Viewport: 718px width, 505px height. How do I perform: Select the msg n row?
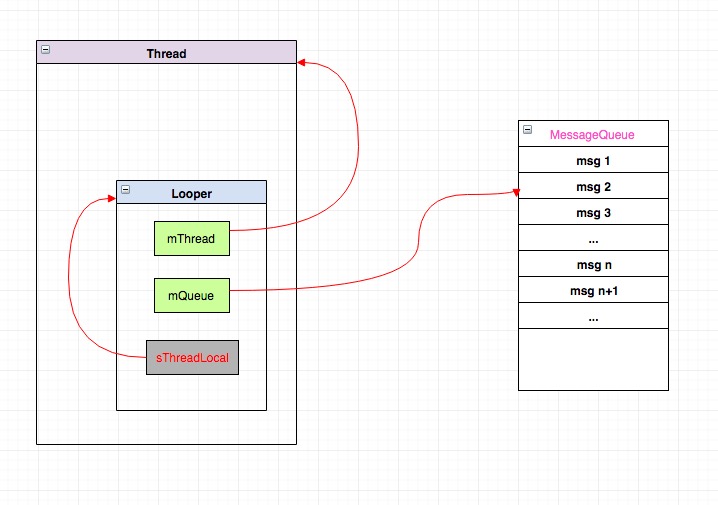click(593, 265)
